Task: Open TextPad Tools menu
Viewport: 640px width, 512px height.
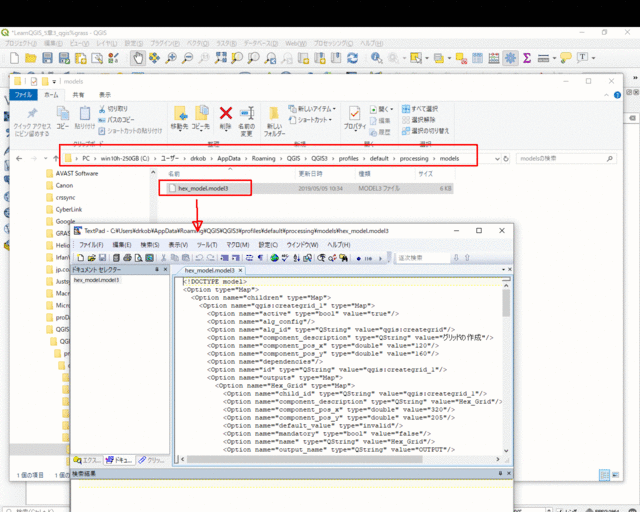Action: click(207, 245)
